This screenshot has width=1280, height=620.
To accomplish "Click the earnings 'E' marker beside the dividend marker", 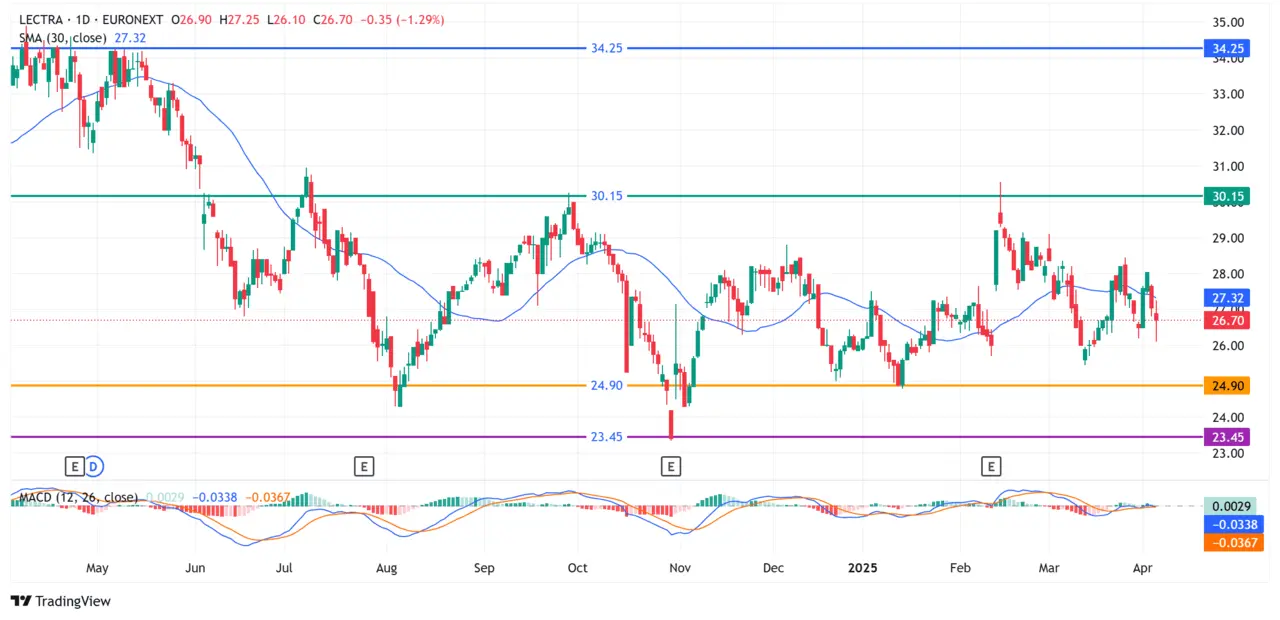I will tap(73, 466).
